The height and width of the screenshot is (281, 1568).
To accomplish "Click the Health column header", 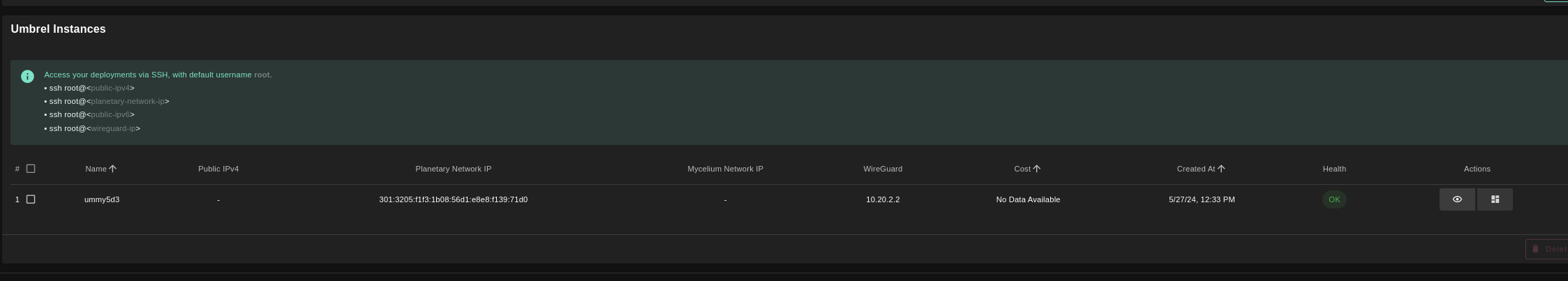I will pos(1334,169).
